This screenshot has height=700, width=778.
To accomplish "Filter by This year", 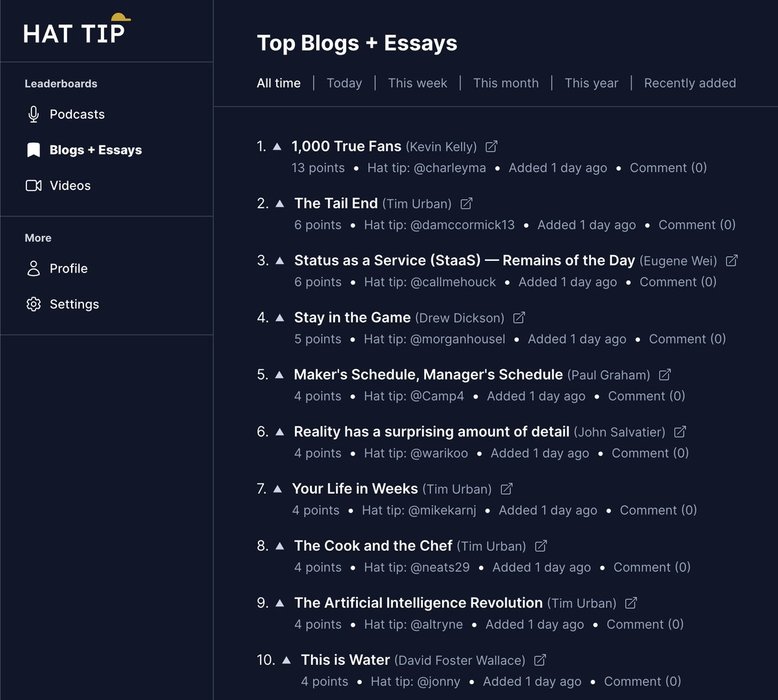I will (x=591, y=83).
